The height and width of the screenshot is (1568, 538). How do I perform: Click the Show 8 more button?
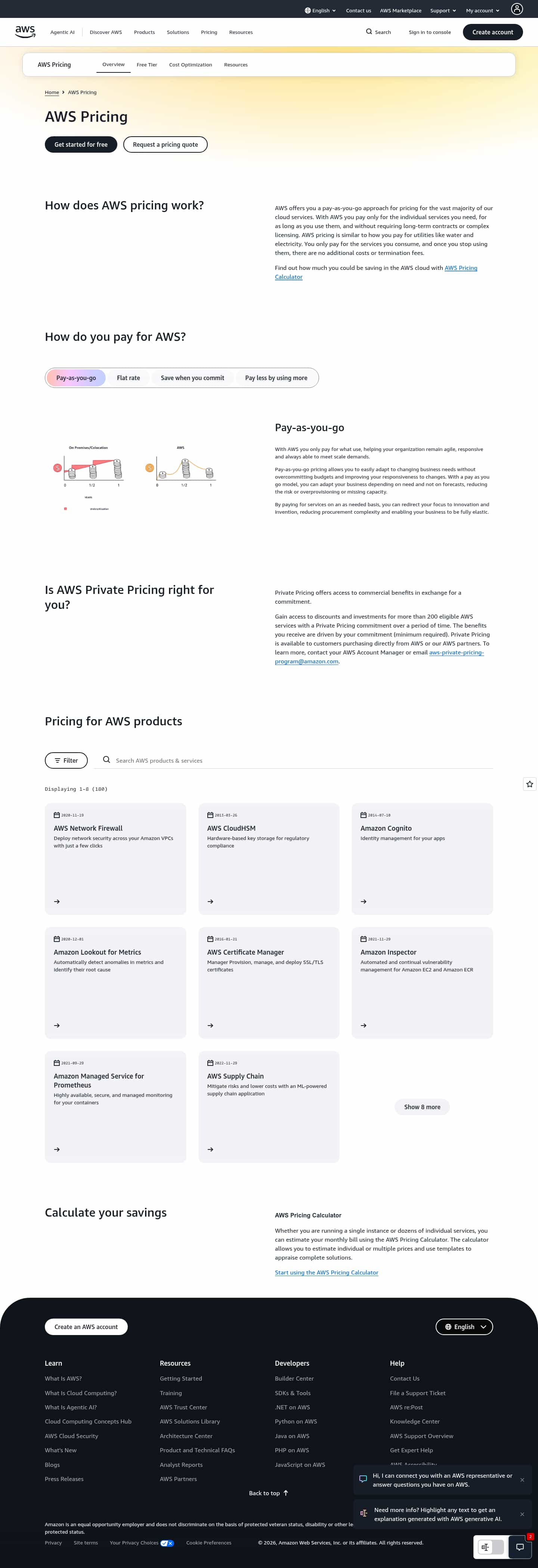coord(422,1107)
